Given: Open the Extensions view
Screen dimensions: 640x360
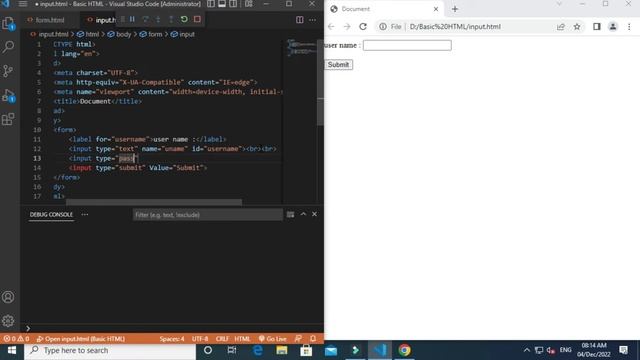Looking at the screenshot, I should (8, 119).
